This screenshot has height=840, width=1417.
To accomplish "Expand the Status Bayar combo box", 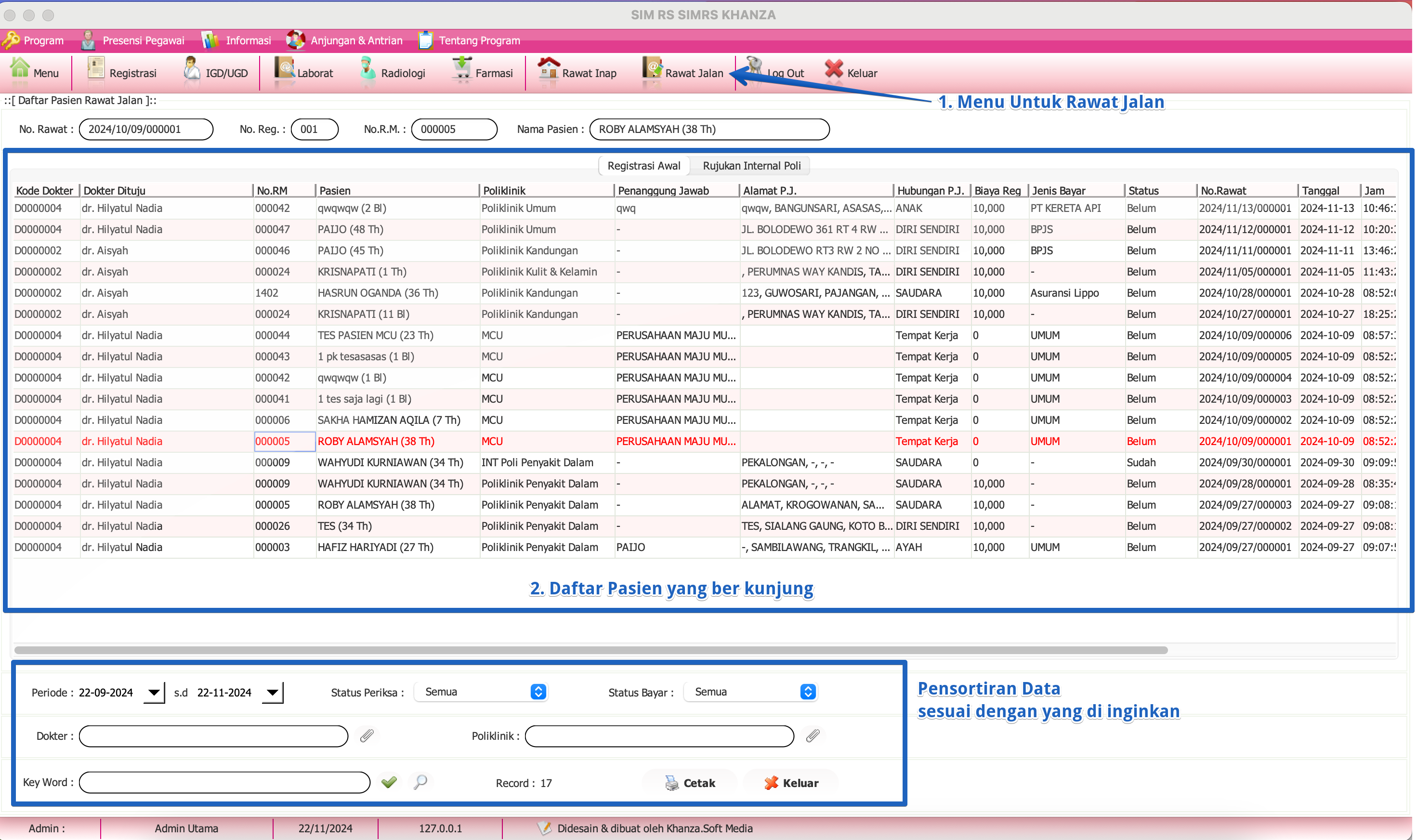I will [x=750, y=692].
